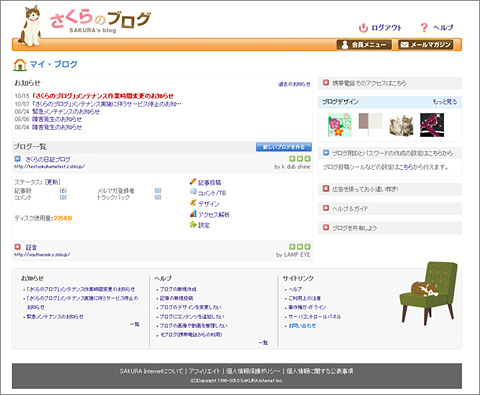The width and height of the screenshot is (480, 395).
Task: Open the 記事投稿 pencil icon
Action: pyautogui.click(x=193, y=182)
